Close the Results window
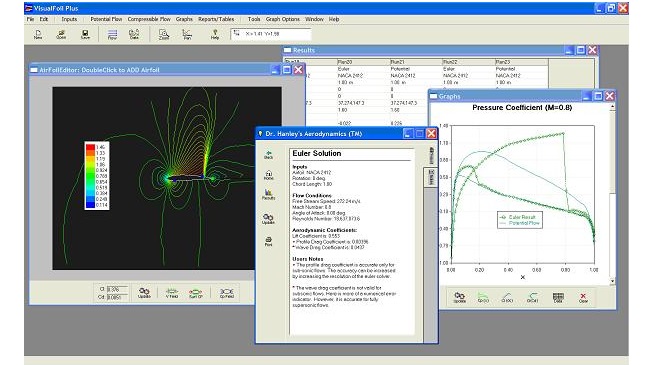This screenshot has height=365, width=645. coord(592,50)
